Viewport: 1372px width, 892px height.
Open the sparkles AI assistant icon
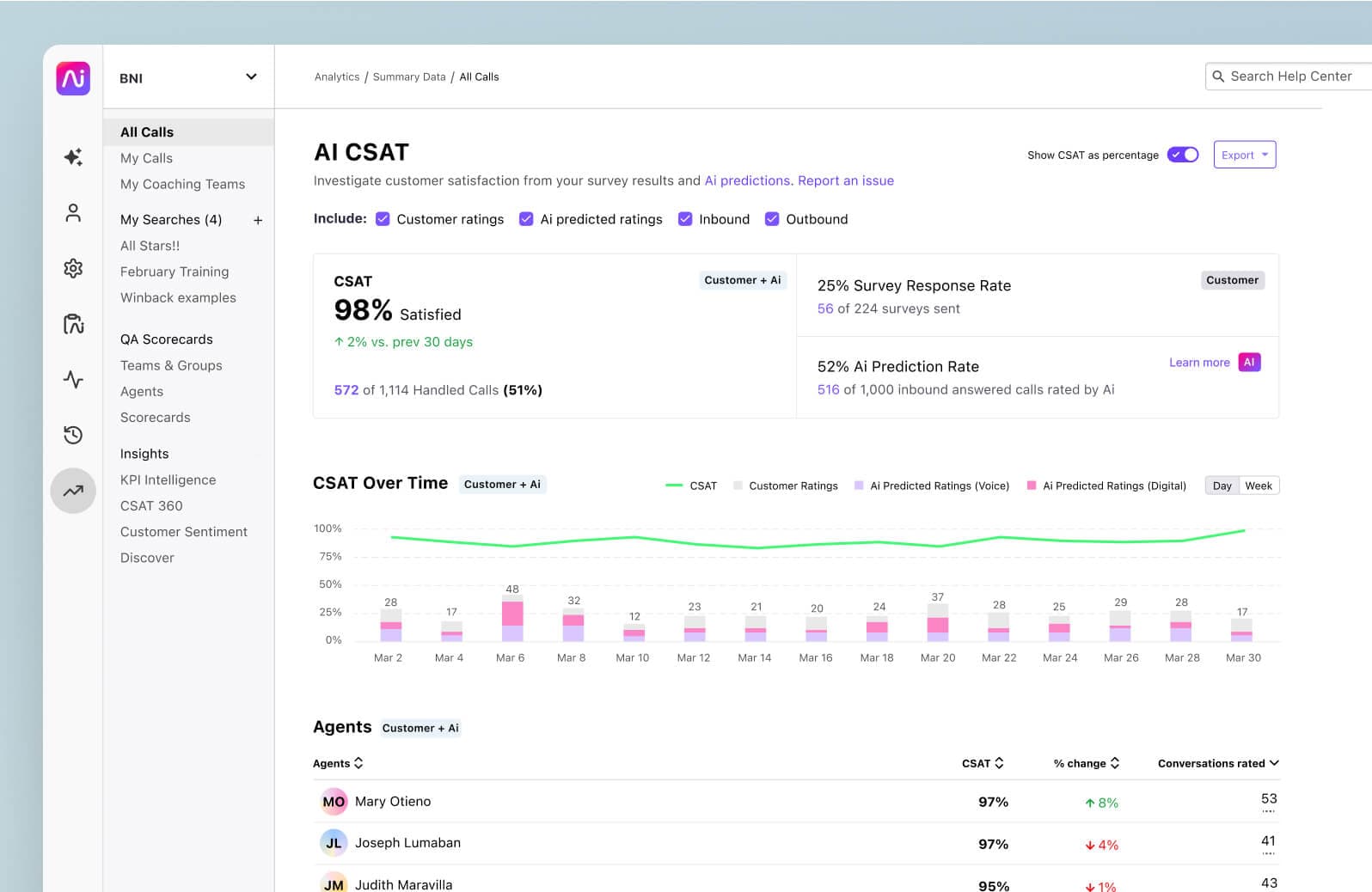(x=73, y=157)
